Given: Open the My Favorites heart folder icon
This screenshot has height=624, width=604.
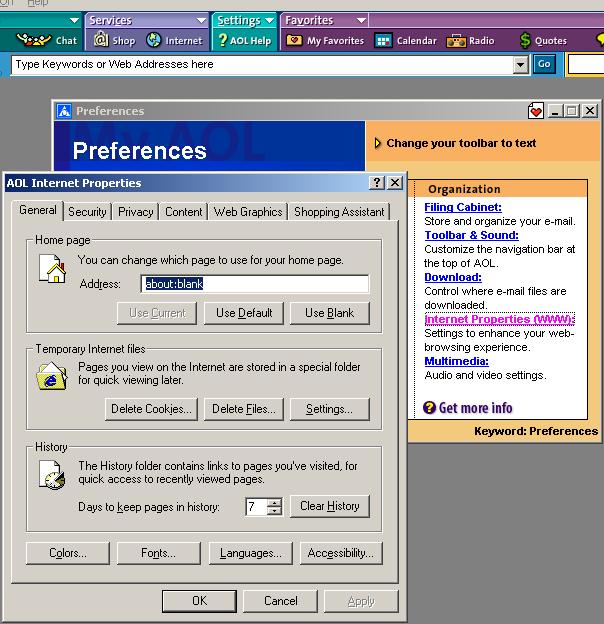Looking at the screenshot, I should click(x=294, y=40).
